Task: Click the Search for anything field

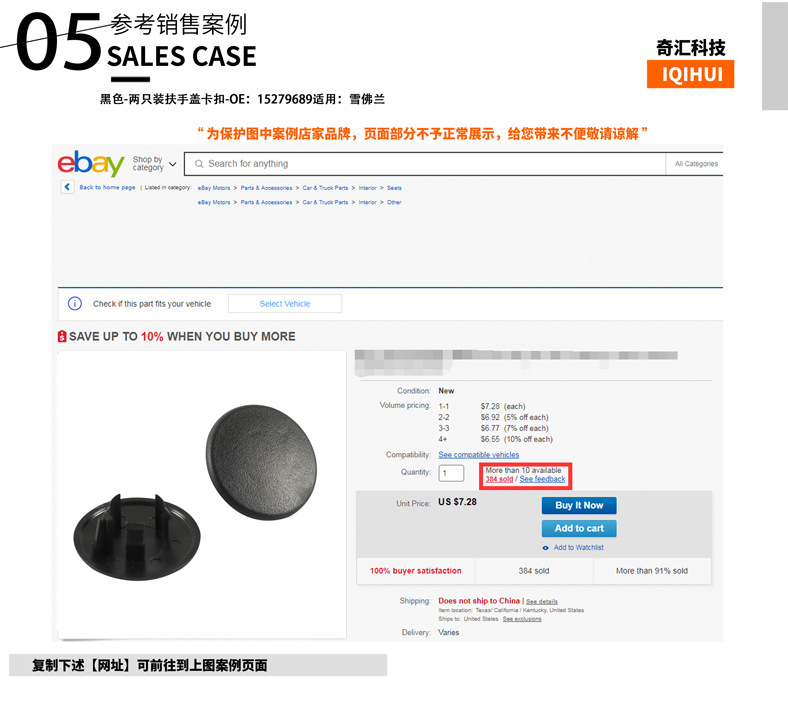Action: tap(425, 164)
